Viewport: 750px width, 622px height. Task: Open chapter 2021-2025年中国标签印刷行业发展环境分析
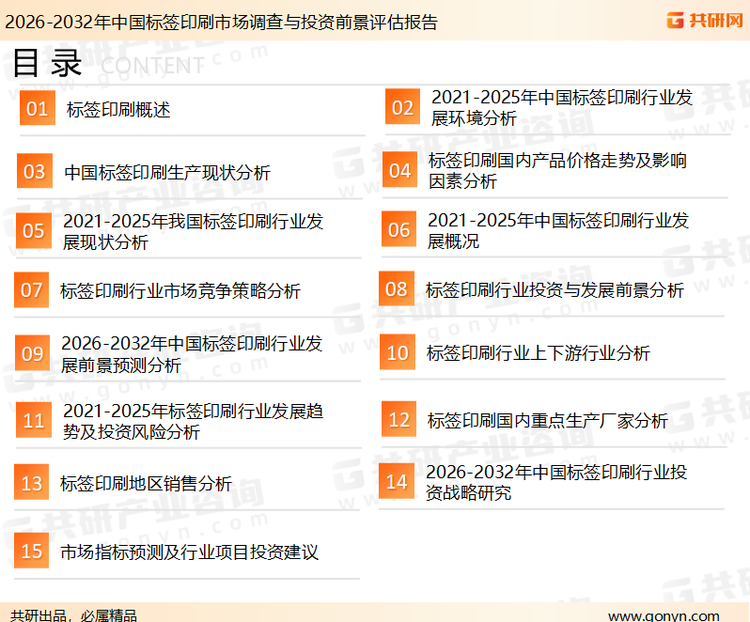click(562, 108)
